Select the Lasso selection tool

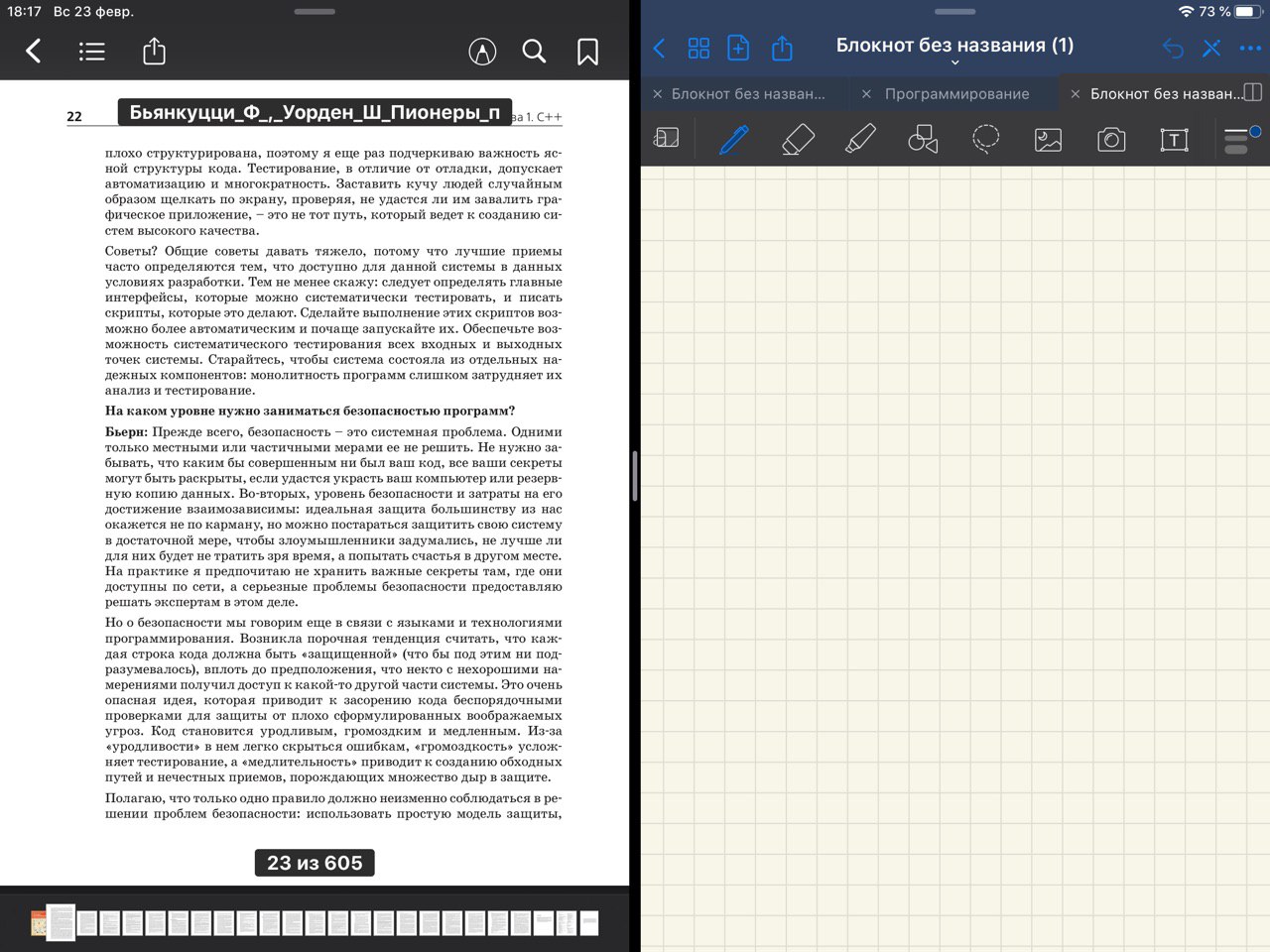(x=985, y=139)
